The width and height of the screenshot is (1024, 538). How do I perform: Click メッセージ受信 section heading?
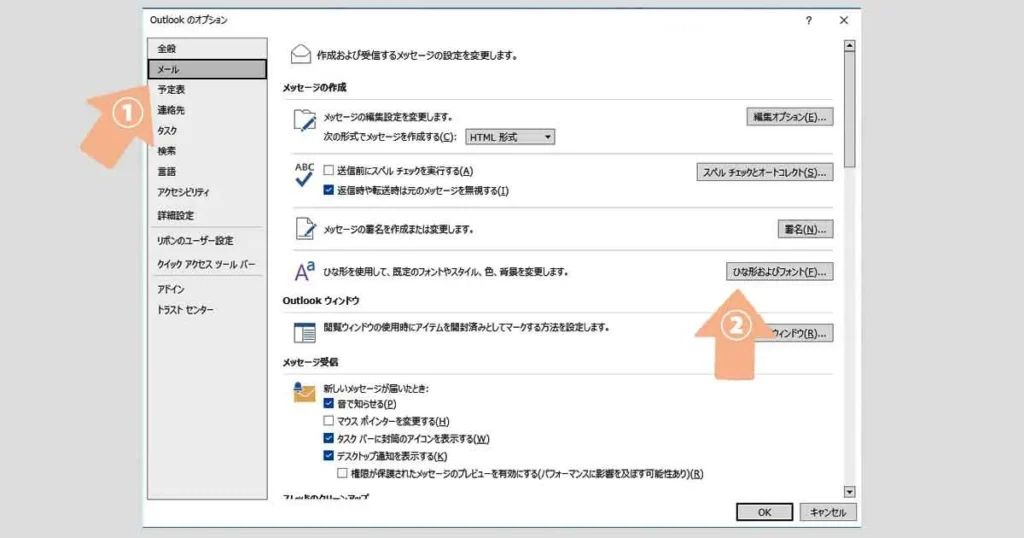coord(310,362)
